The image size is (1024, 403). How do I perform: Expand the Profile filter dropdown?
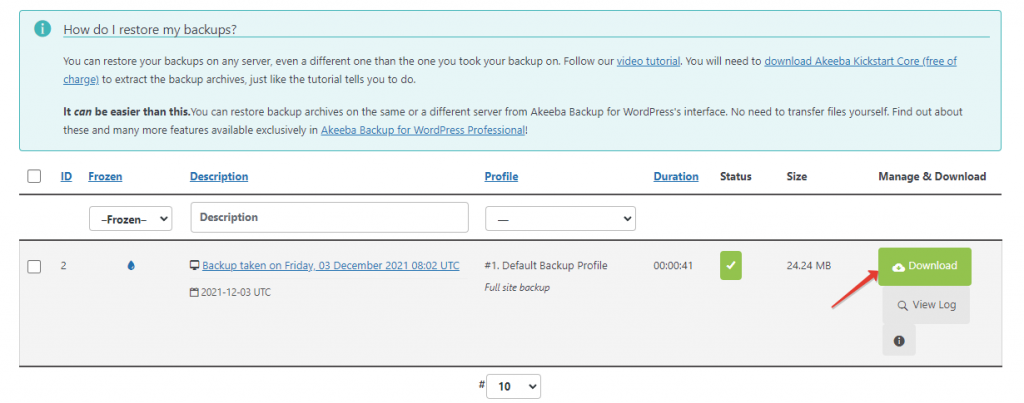point(560,219)
